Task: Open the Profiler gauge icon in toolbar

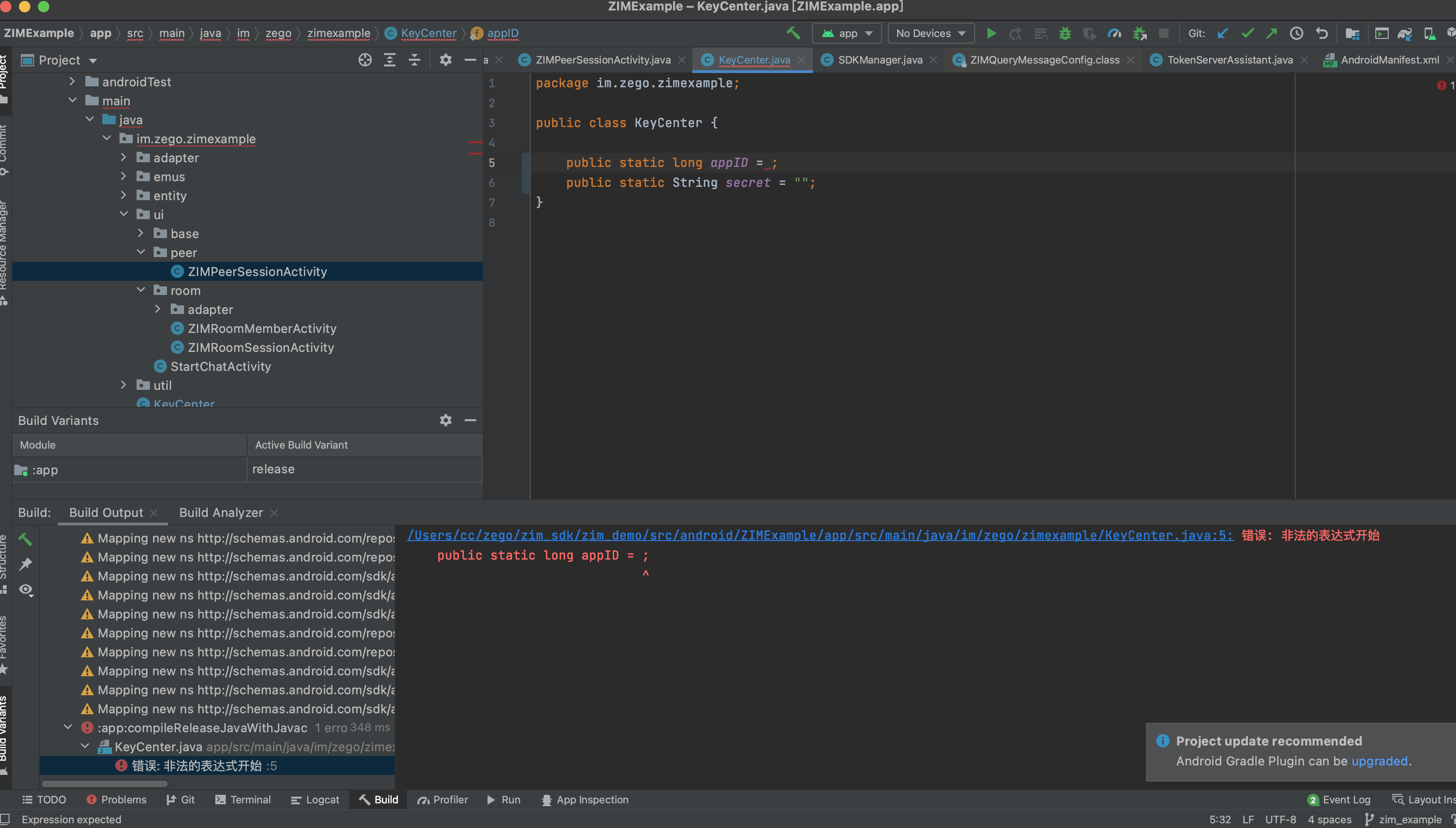Action: pyautogui.click(x=1114, y=34)
